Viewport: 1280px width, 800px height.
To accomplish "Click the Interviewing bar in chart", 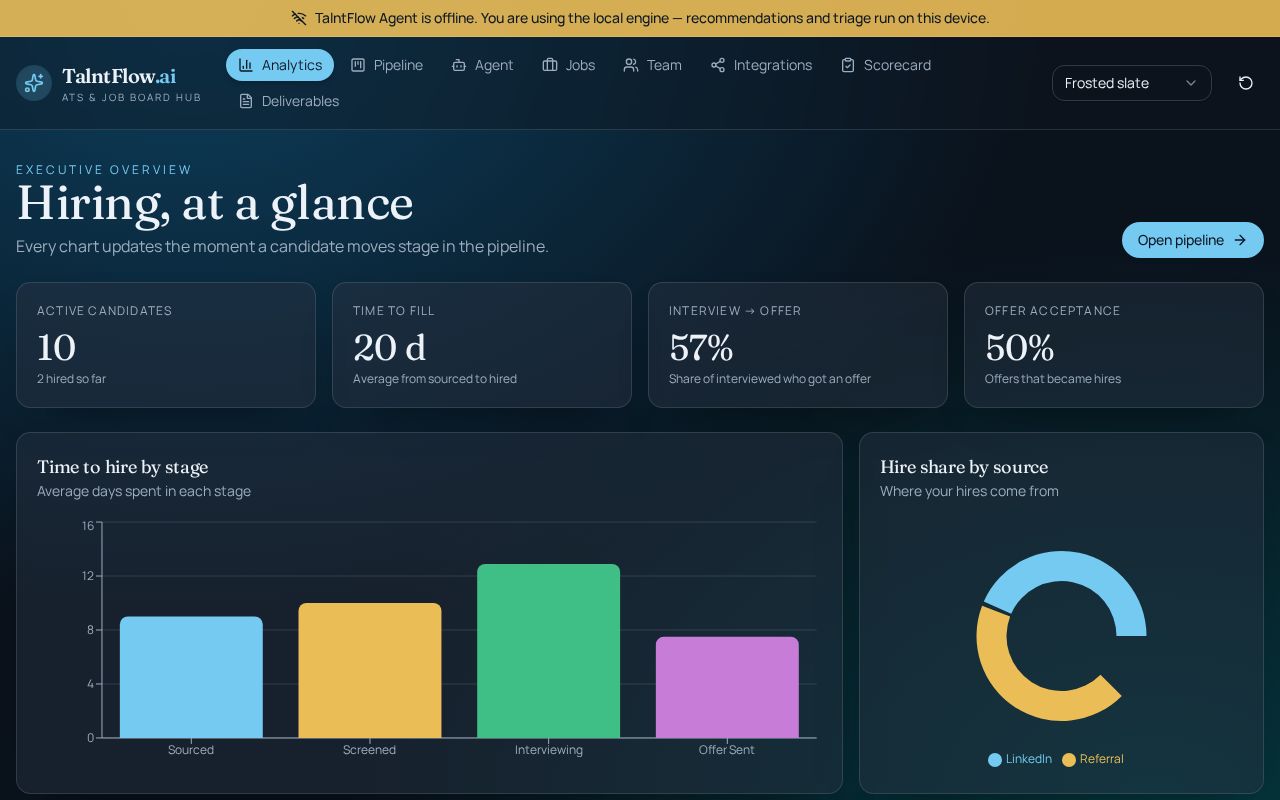I will pos(549,651).
